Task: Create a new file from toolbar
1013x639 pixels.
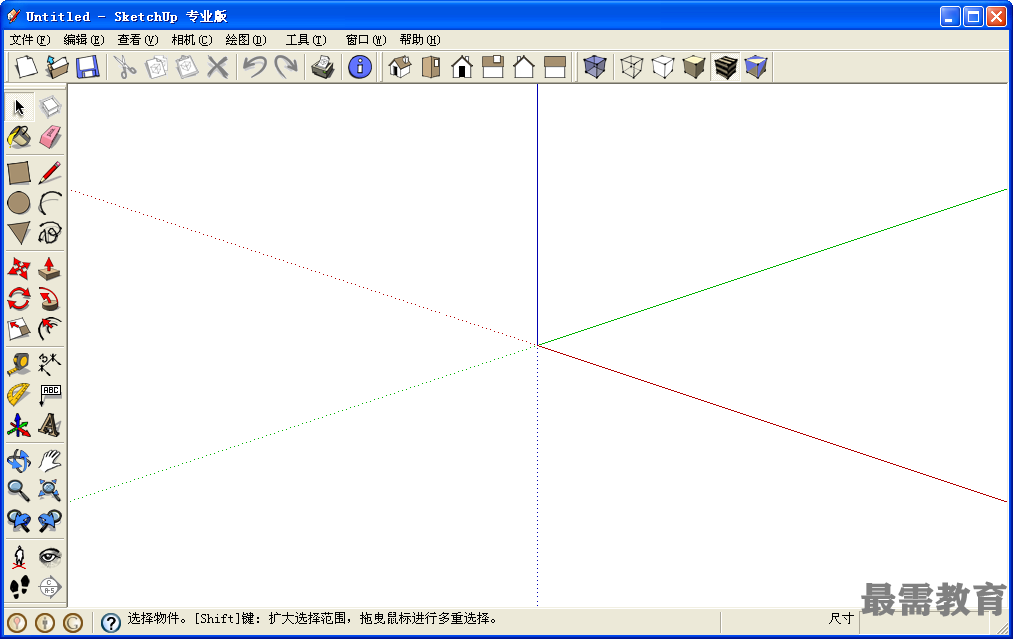Action: [x=26, y=67]
